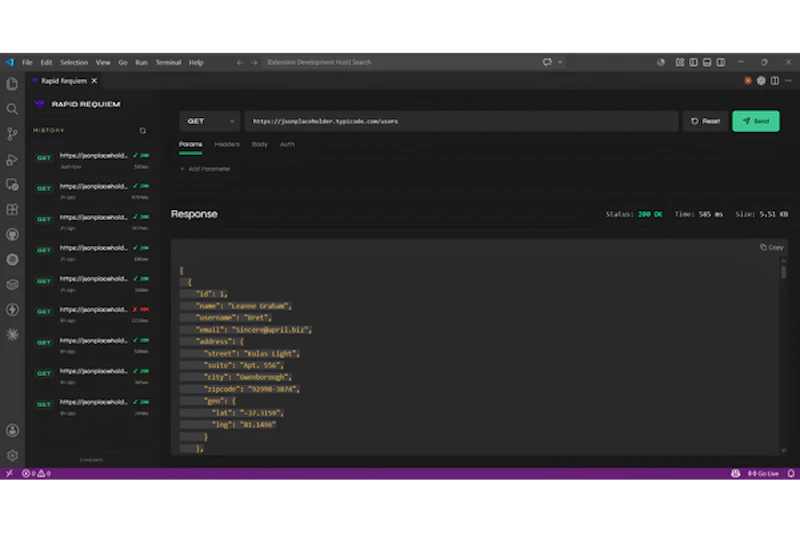Screen dimensions: 800x533
Task: Open the Run and Debug view
Action: tap(12, 159)
